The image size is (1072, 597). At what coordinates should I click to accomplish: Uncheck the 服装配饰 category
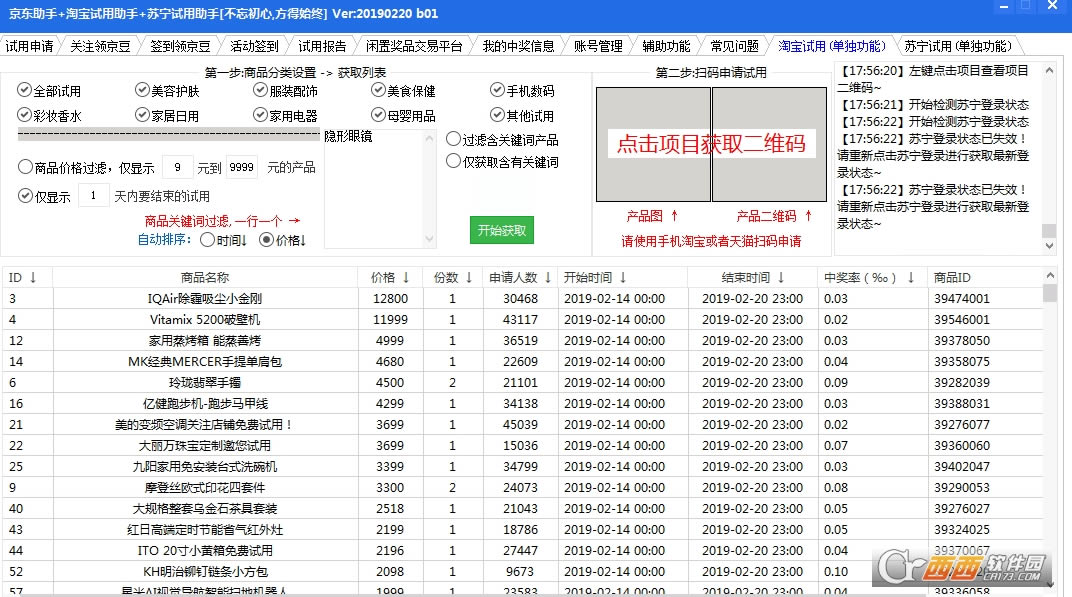pos(260,90)
